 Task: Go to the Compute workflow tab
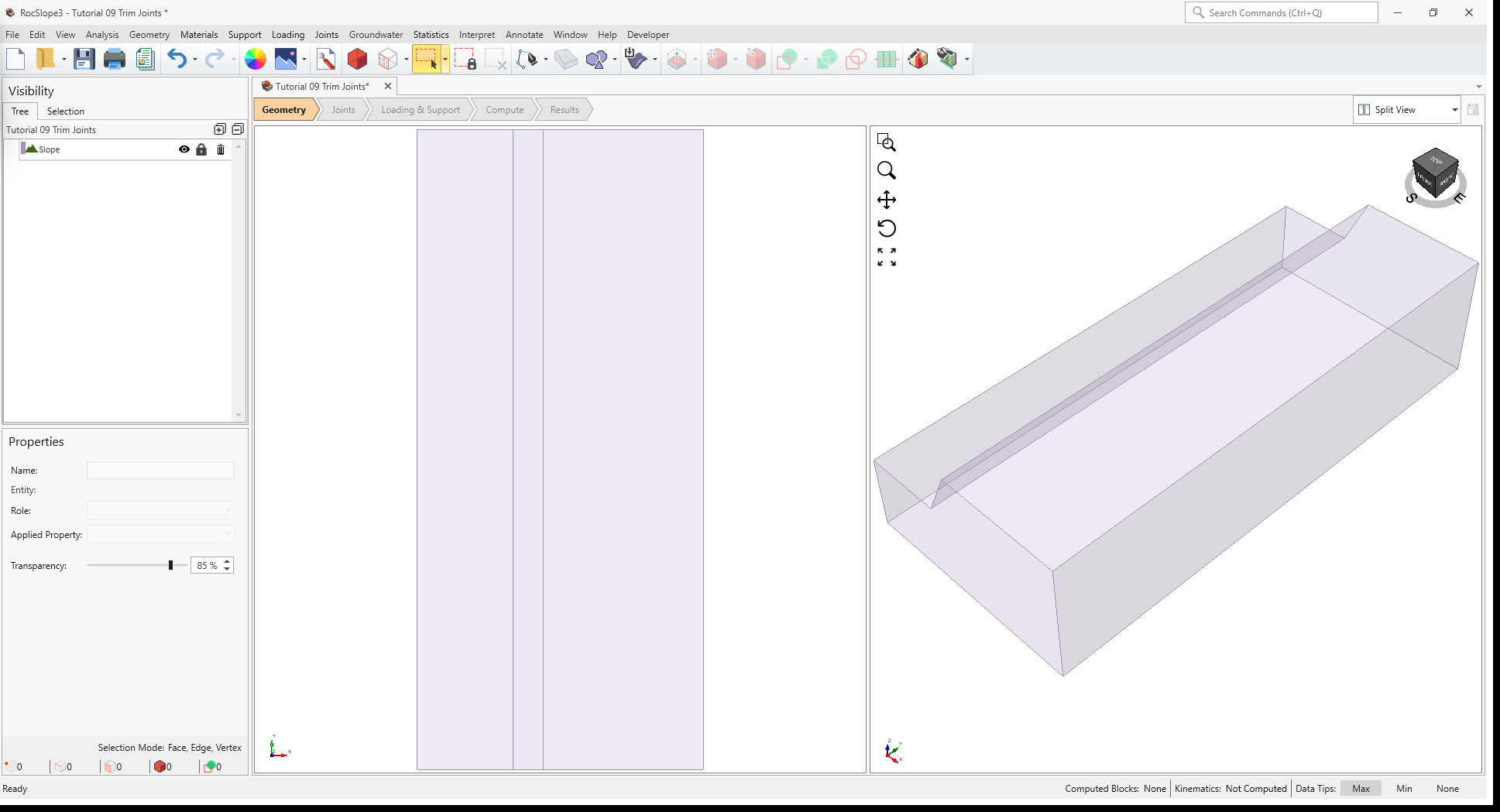click(505, 110)
